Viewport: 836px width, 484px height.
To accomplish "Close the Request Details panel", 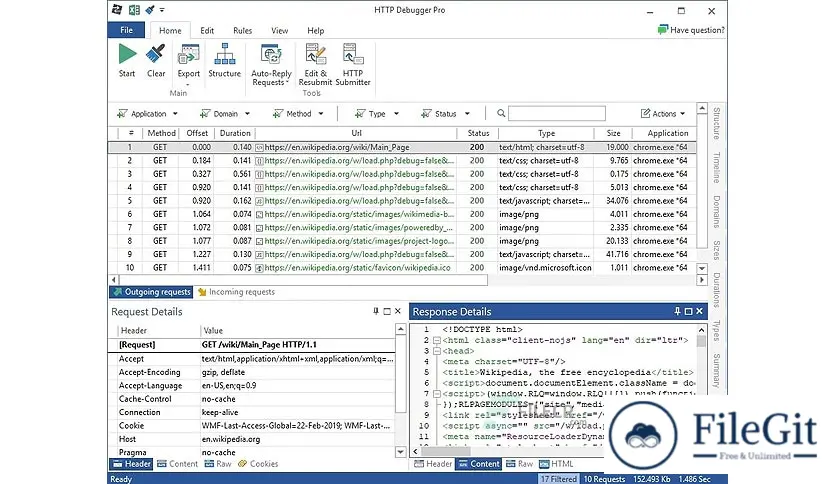I will (x=398, y=311).
